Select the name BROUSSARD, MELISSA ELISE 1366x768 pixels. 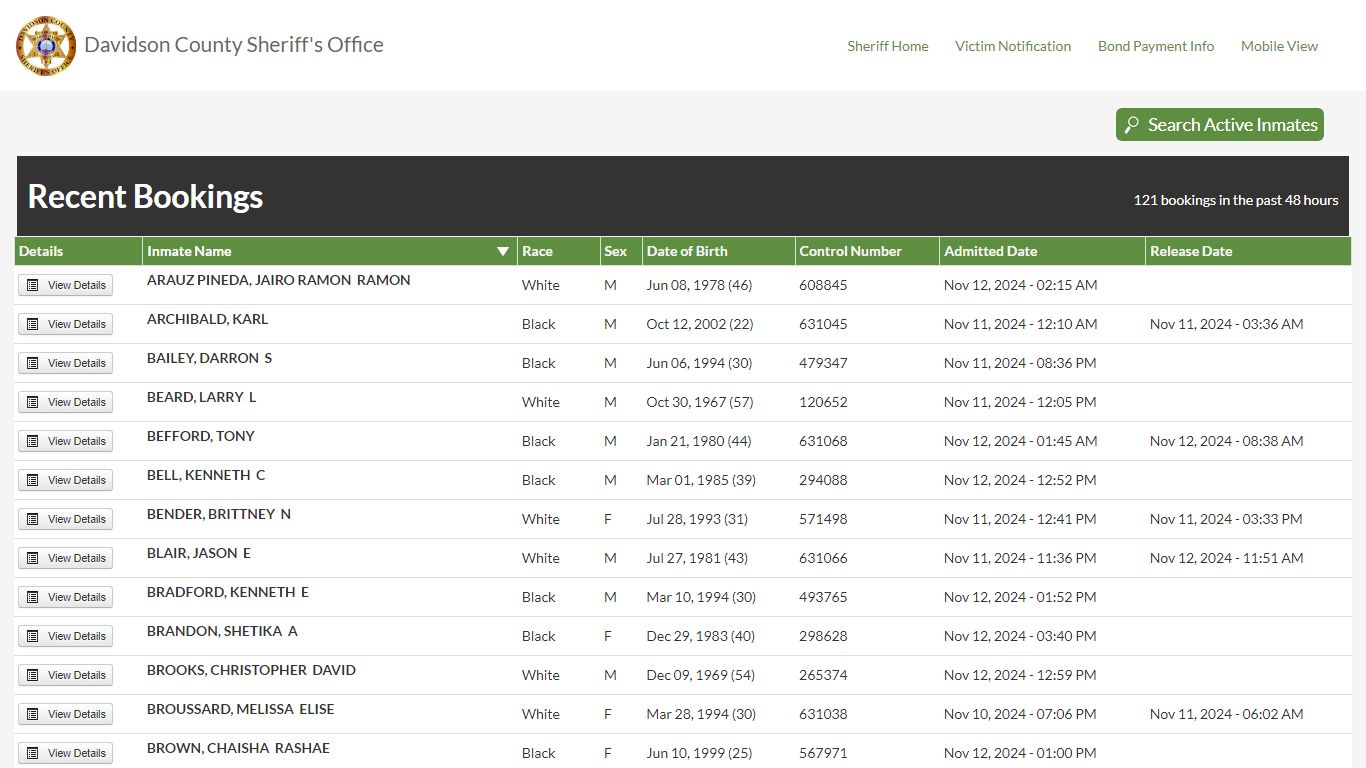[x=241, y=709]
